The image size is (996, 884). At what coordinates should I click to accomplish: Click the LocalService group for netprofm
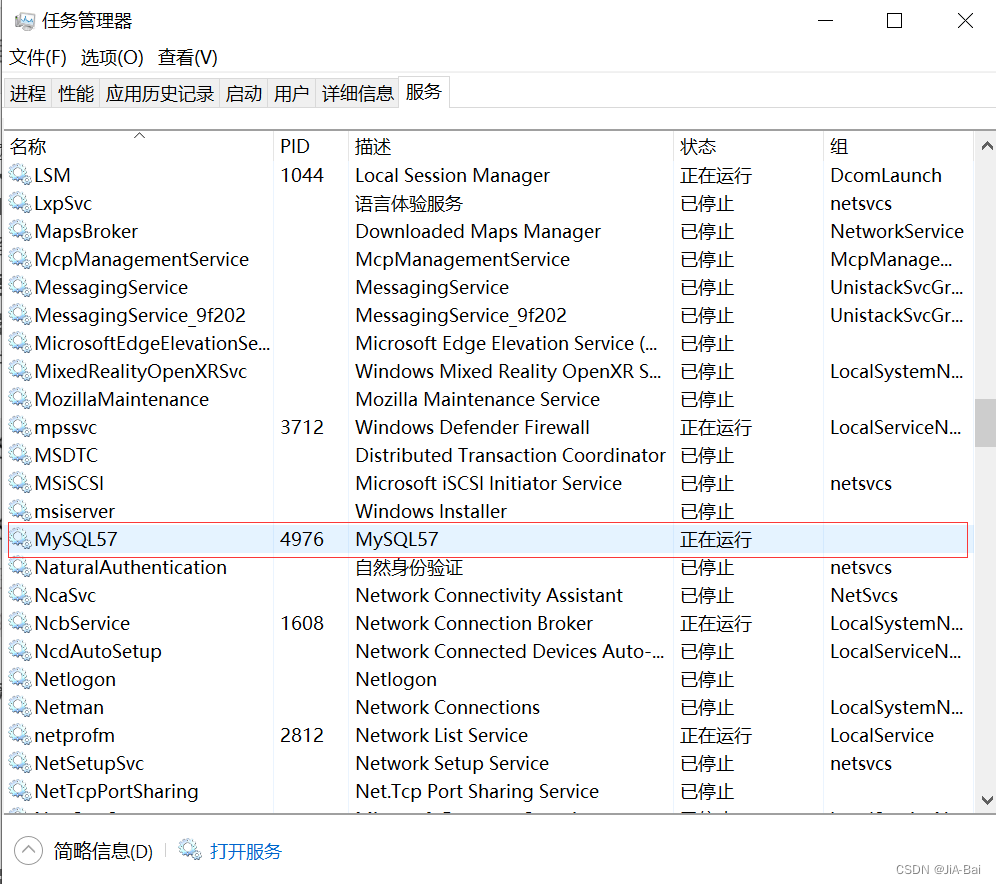coord(882,735)
